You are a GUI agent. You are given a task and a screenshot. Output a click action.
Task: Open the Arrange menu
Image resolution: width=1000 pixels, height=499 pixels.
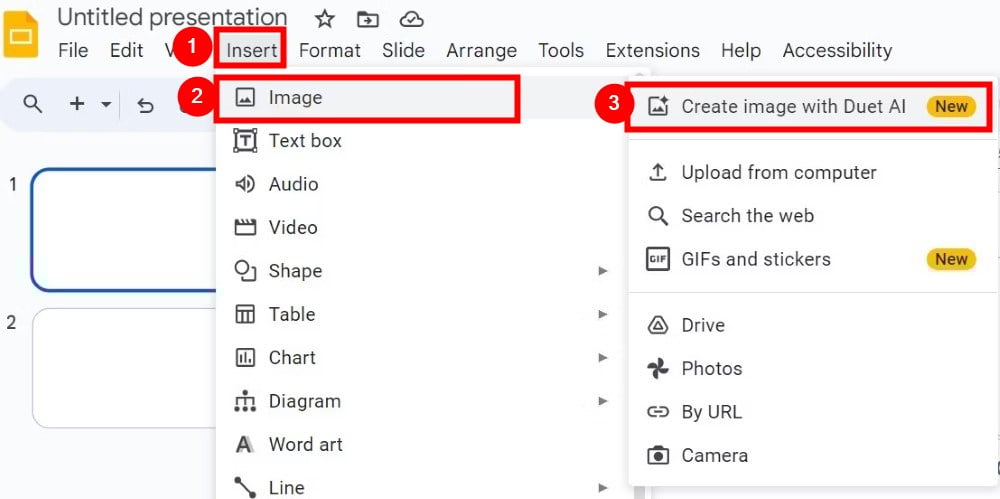[x=482, y=50]
